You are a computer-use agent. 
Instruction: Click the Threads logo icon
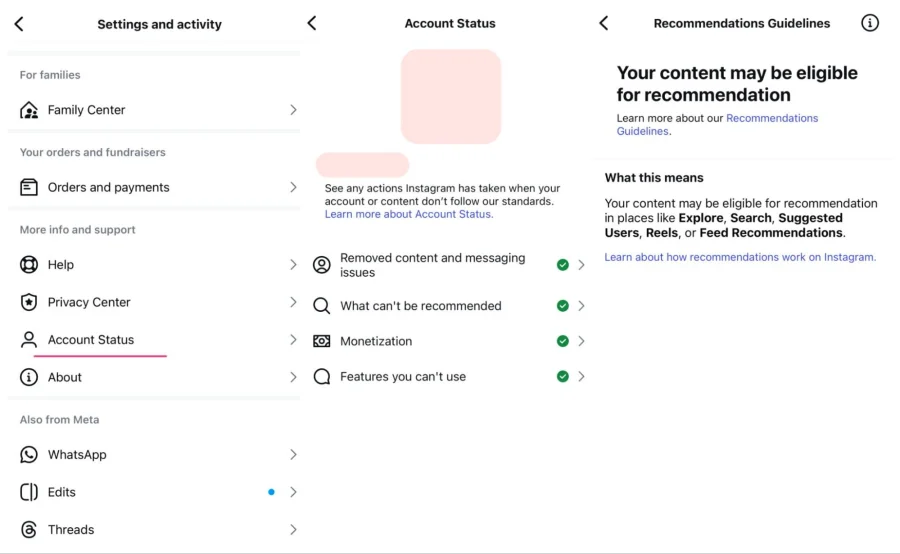point(29,530)
